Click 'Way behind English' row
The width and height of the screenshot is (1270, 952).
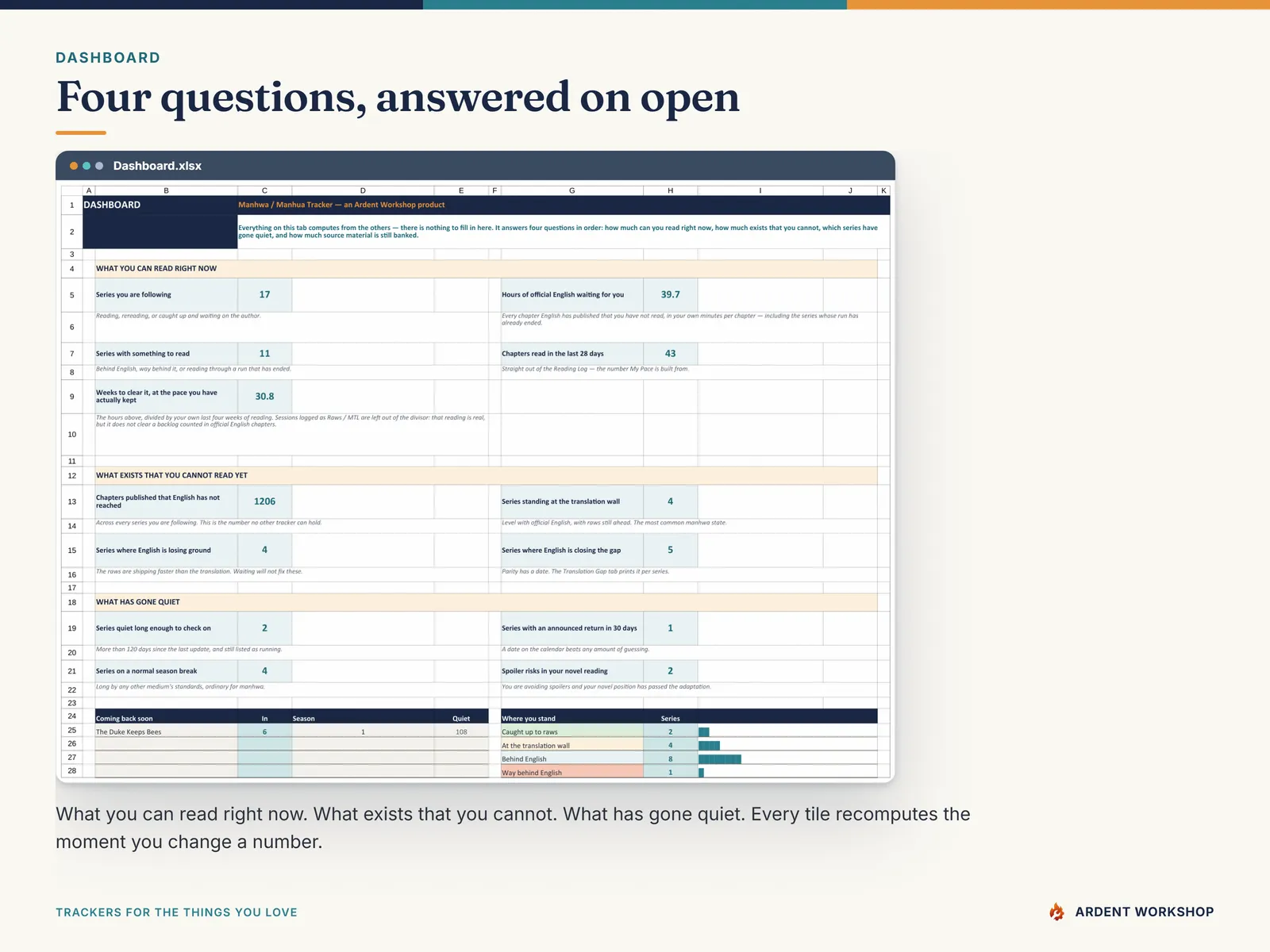(689, 772)
